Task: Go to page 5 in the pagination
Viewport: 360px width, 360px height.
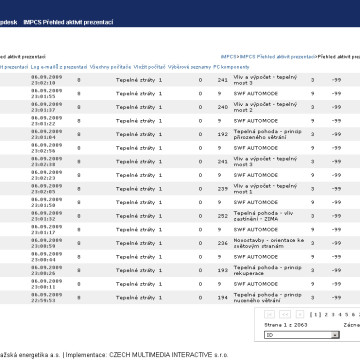Action: (346, 314)
